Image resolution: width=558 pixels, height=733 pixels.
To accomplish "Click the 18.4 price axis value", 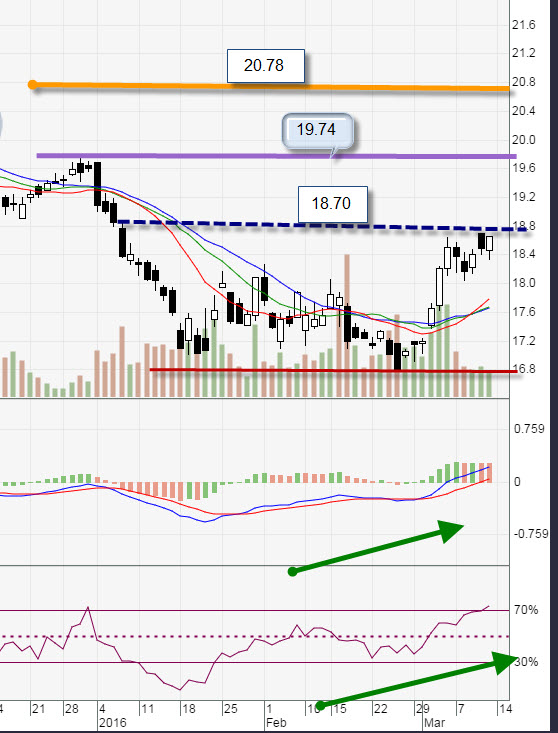I will pos(523,254).
